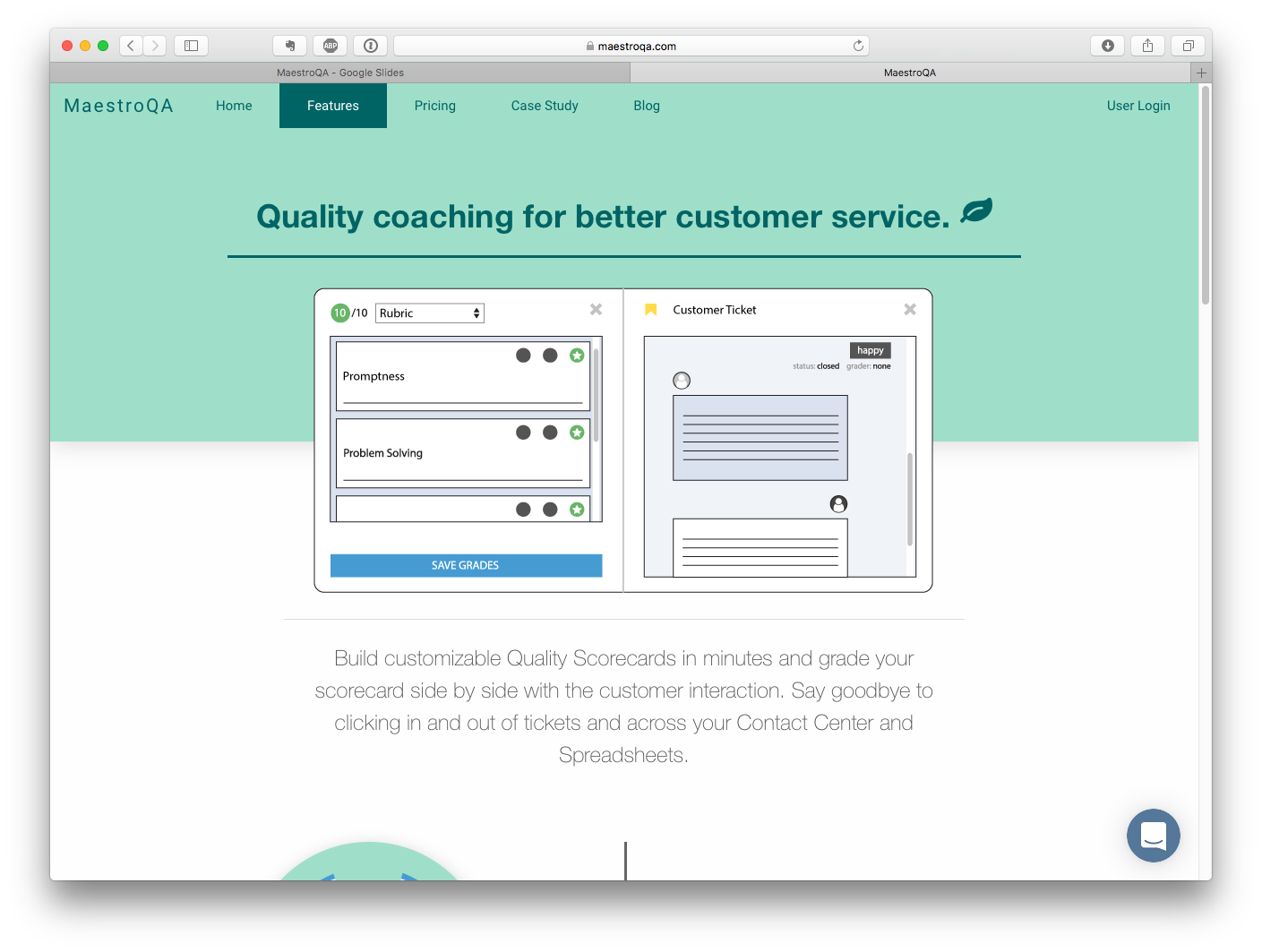Click the green 10 score badge

click(x=340, y=313)
